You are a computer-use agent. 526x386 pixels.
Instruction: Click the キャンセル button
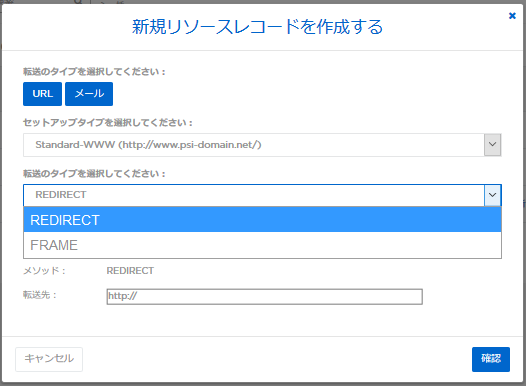49,359
